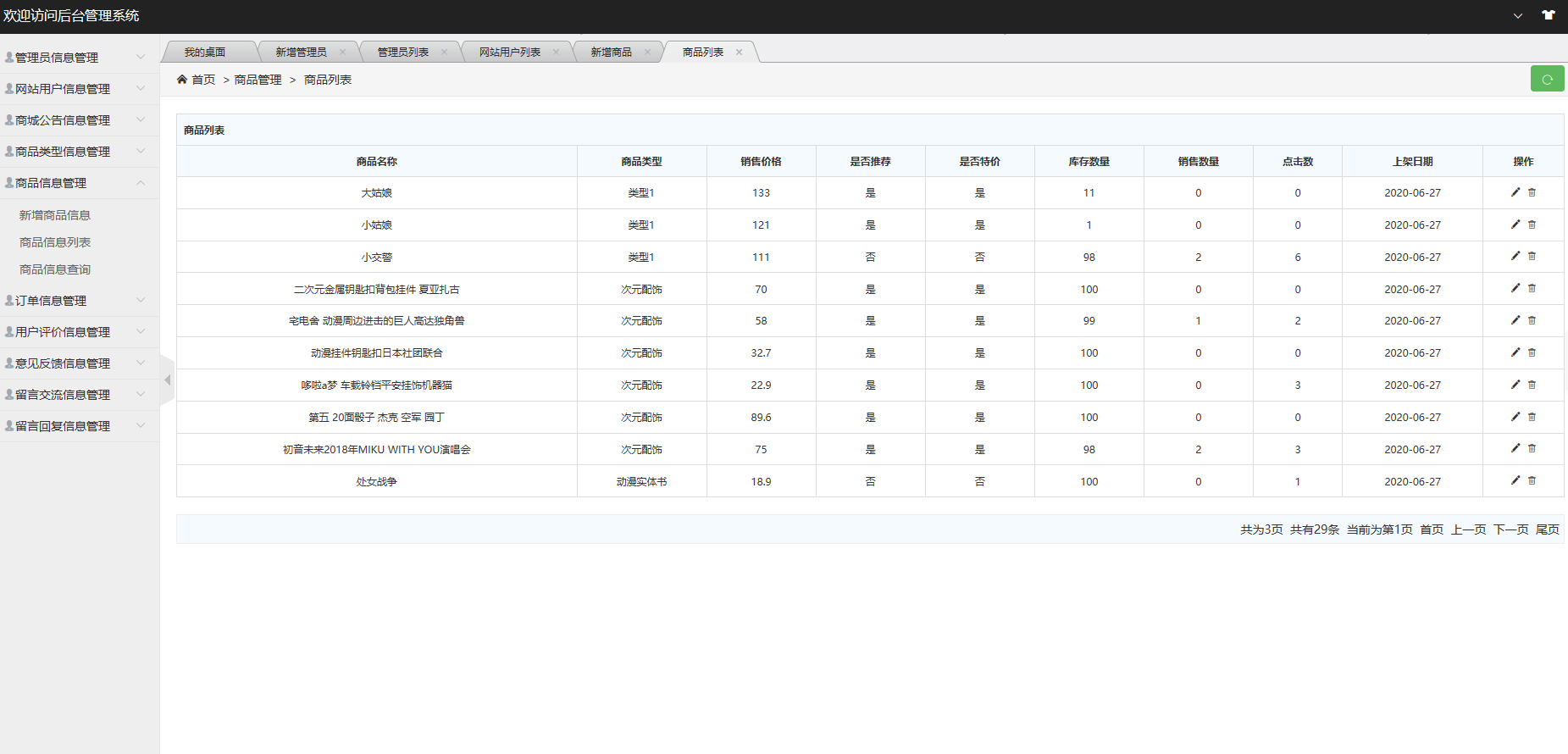Edit the 哆啦a梦 product row
The width and height of the screenshot is (1568, 754).
(1515, 385)
